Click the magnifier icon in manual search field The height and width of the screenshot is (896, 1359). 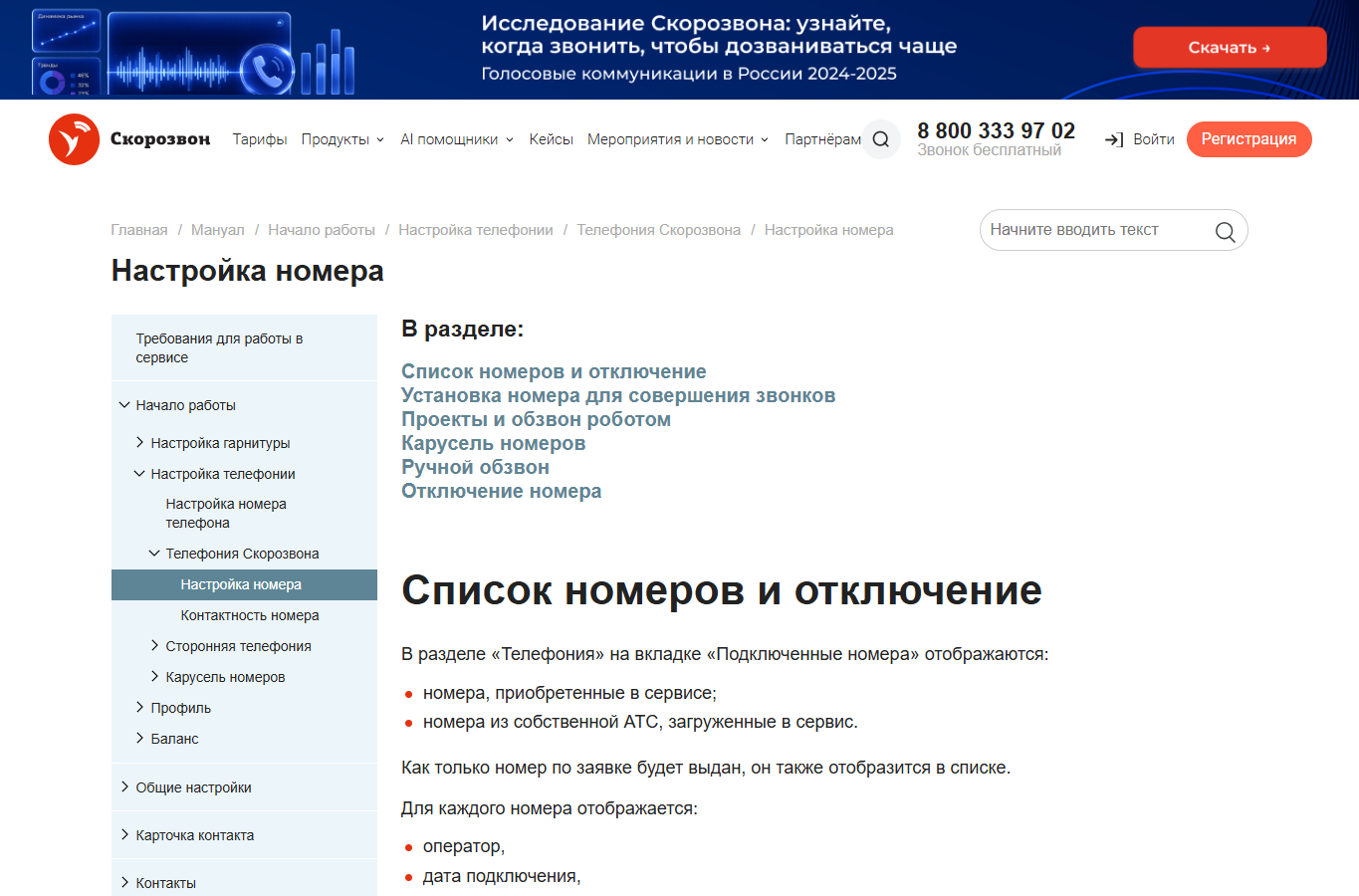tap(1225, 231)
